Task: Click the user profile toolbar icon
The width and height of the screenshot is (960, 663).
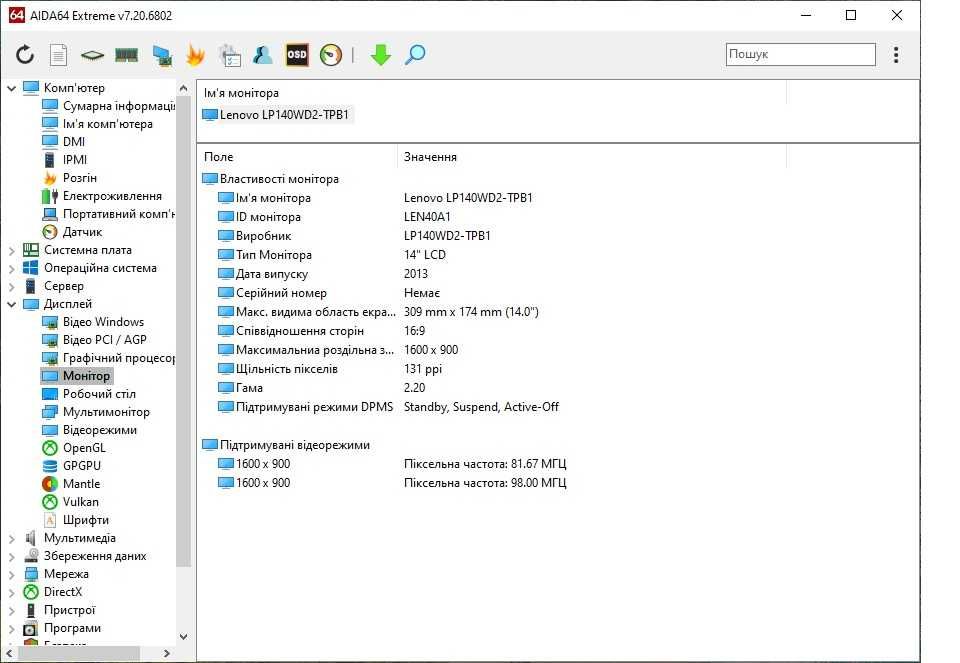Action: [x=263, y=55]
